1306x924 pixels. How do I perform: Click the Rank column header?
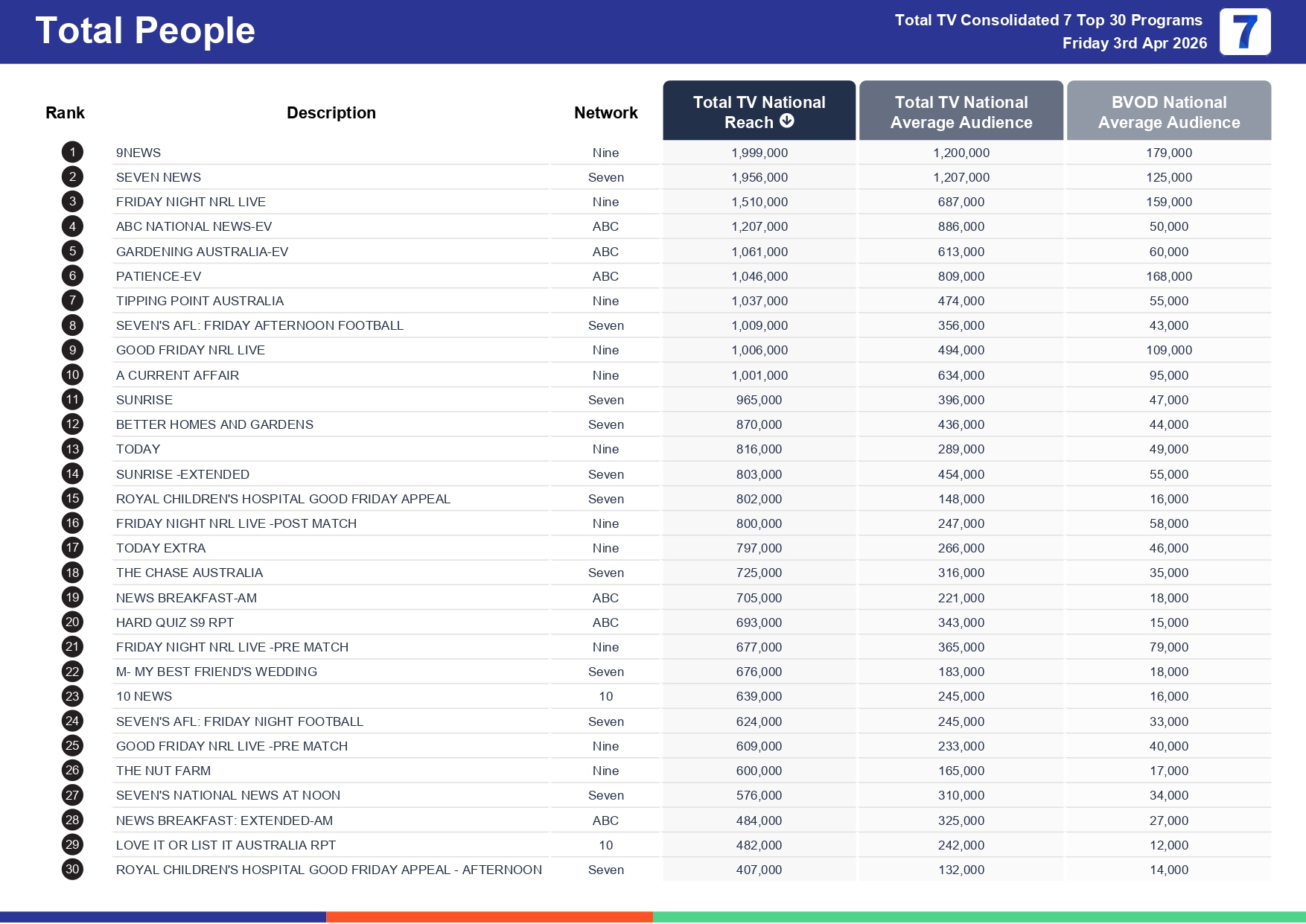tap(65, 112)
